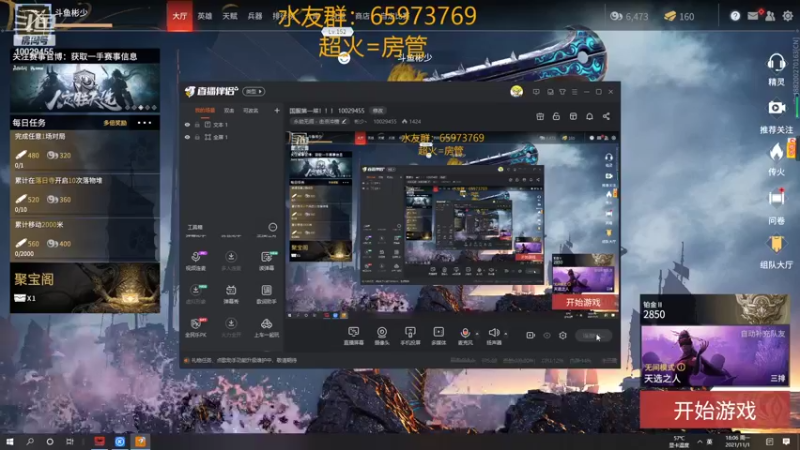This screenshot has height=450, width=800.
Task: Click the 扬声器 speaker icon
Action: (x=494, y=333)
